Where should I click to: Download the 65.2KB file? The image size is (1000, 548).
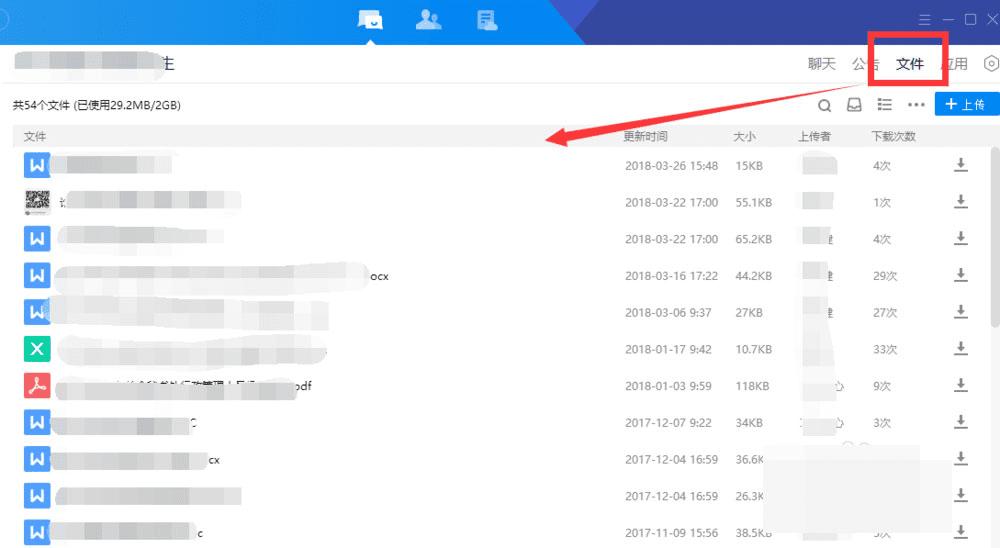pos(960,239)
